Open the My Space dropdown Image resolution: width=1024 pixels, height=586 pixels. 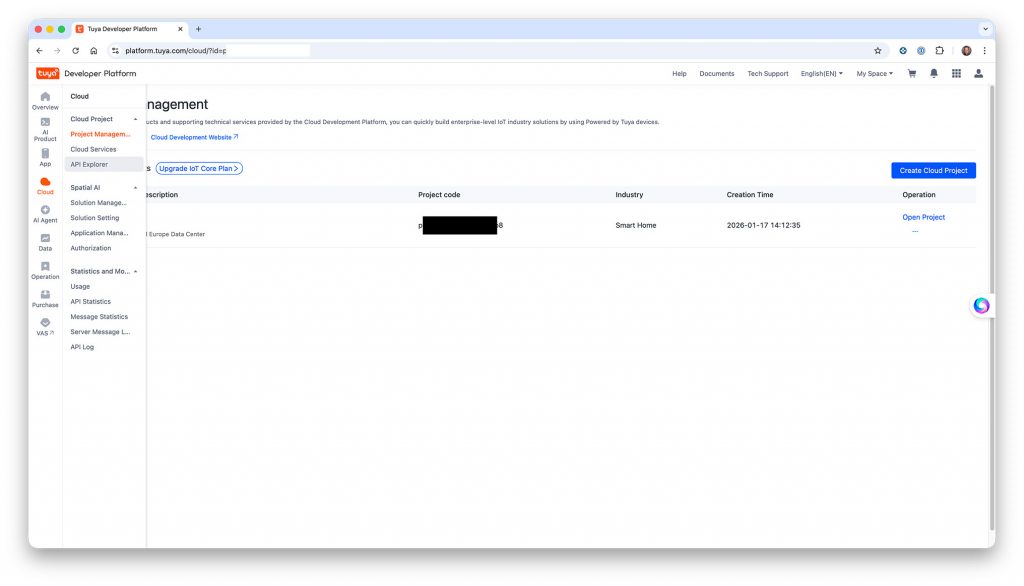pyautogui.click(x=874, y=73)
